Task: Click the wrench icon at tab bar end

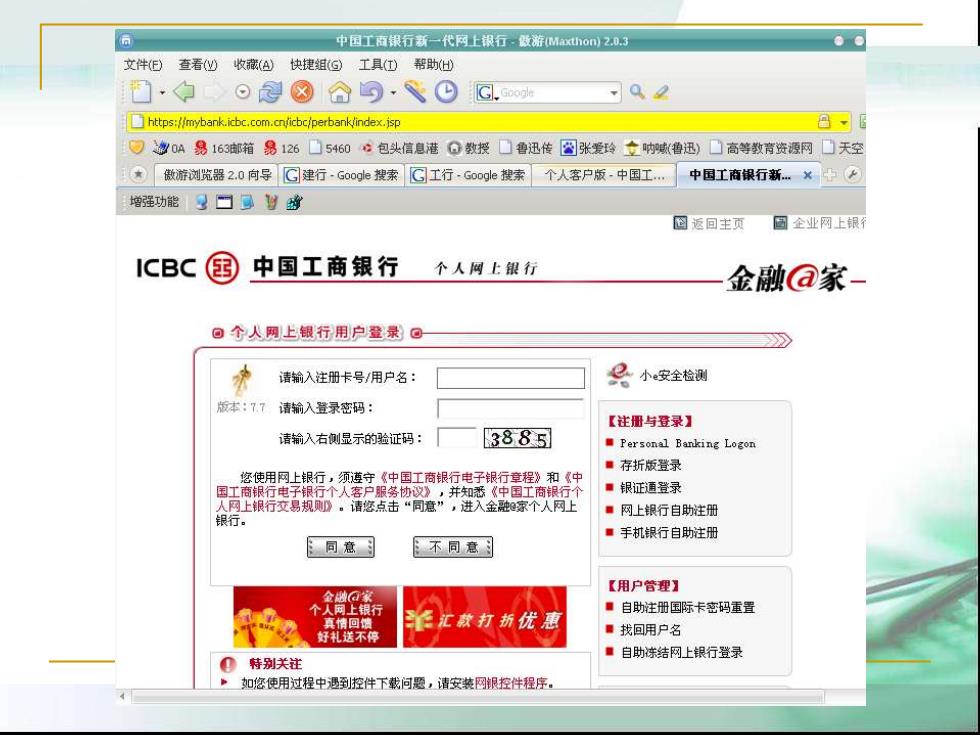Action: 852,175
